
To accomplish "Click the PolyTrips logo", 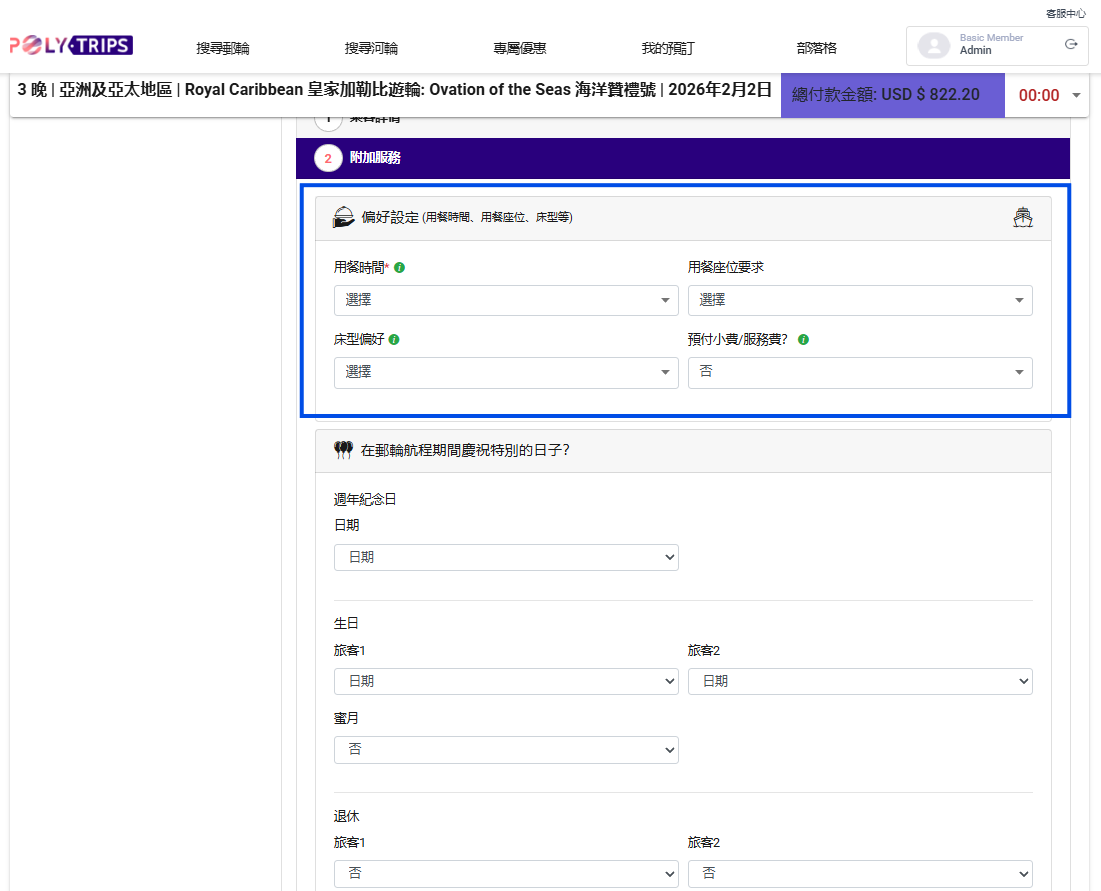I will click(71, 46).
